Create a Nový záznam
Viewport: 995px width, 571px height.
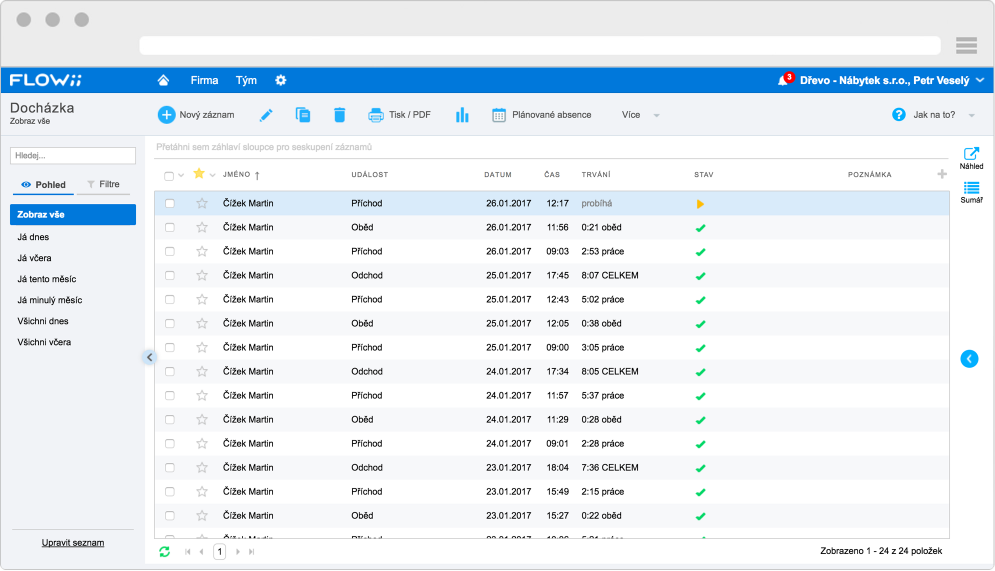(196, 115)
